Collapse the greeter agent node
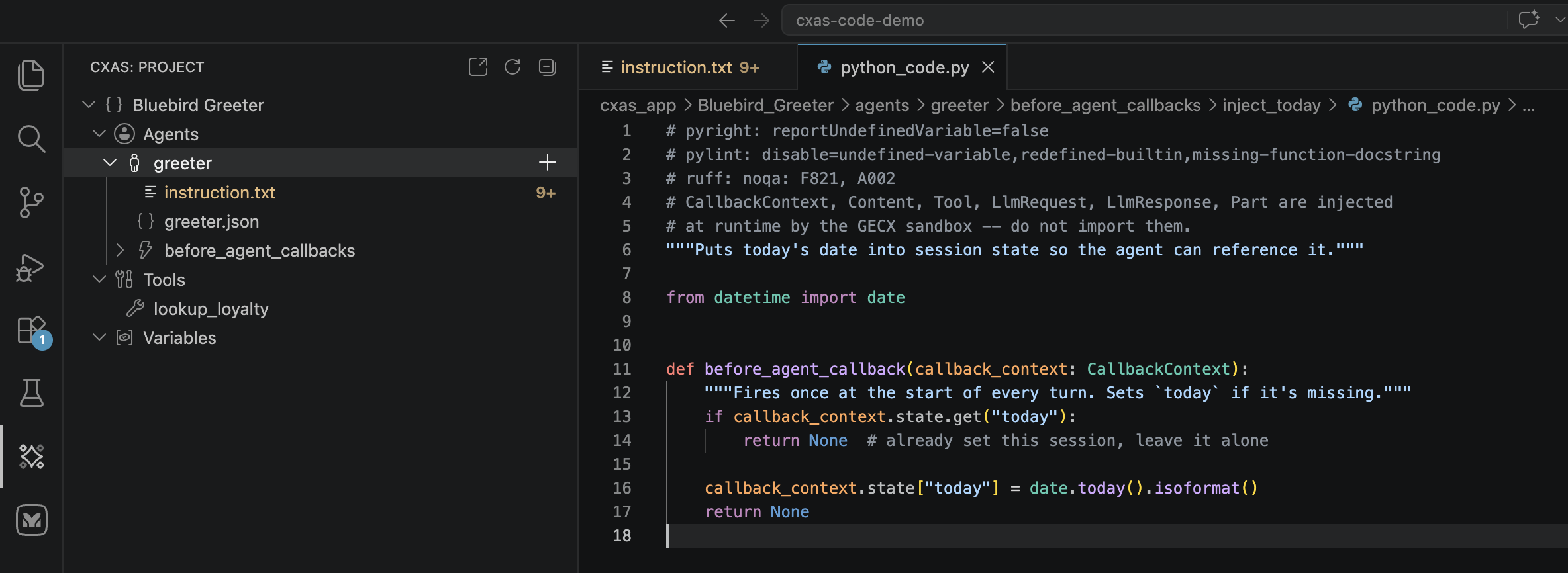Image resolution: width=1568 pixels, height=573 pixels. [x=110, y=163]
